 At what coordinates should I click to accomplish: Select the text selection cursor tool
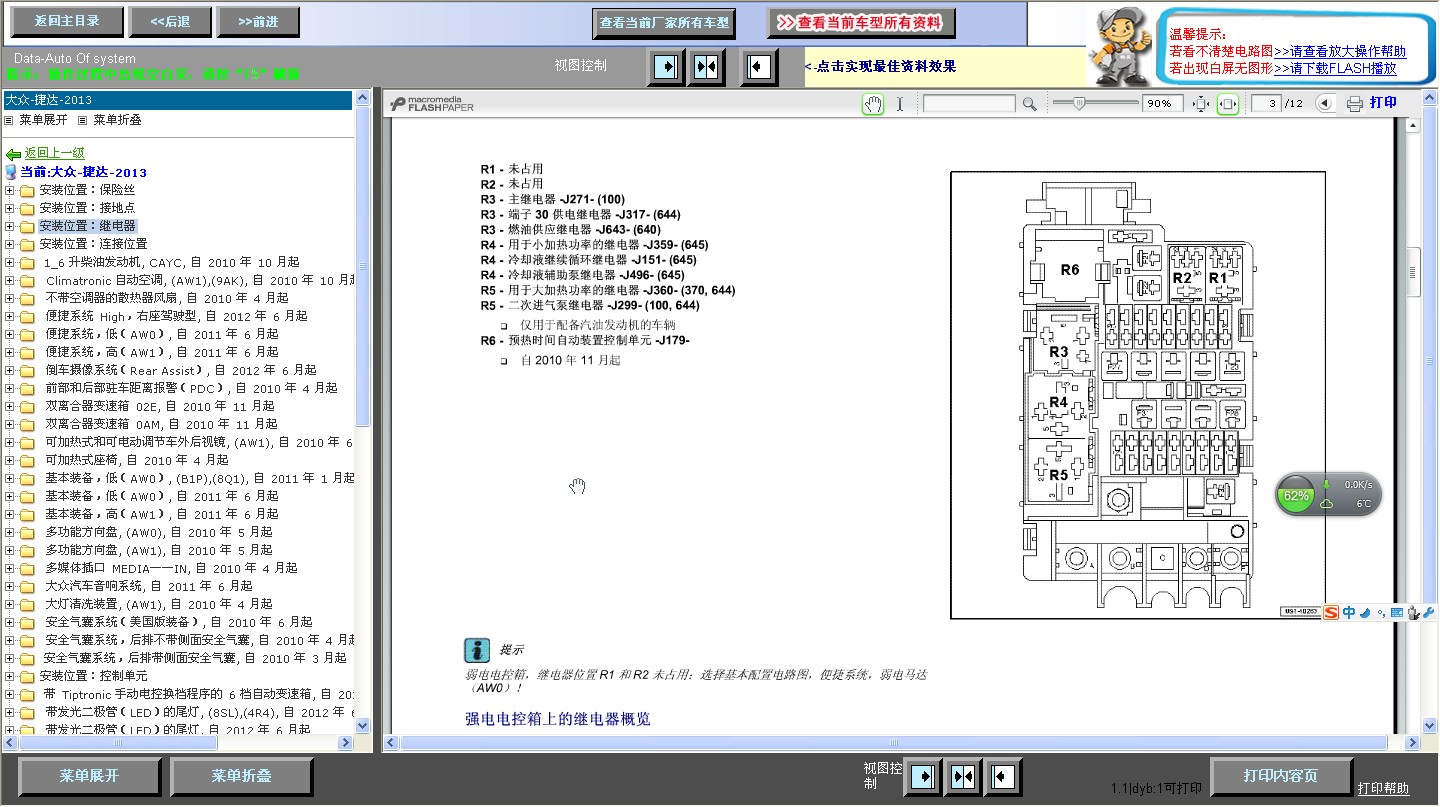pos(899,104)
